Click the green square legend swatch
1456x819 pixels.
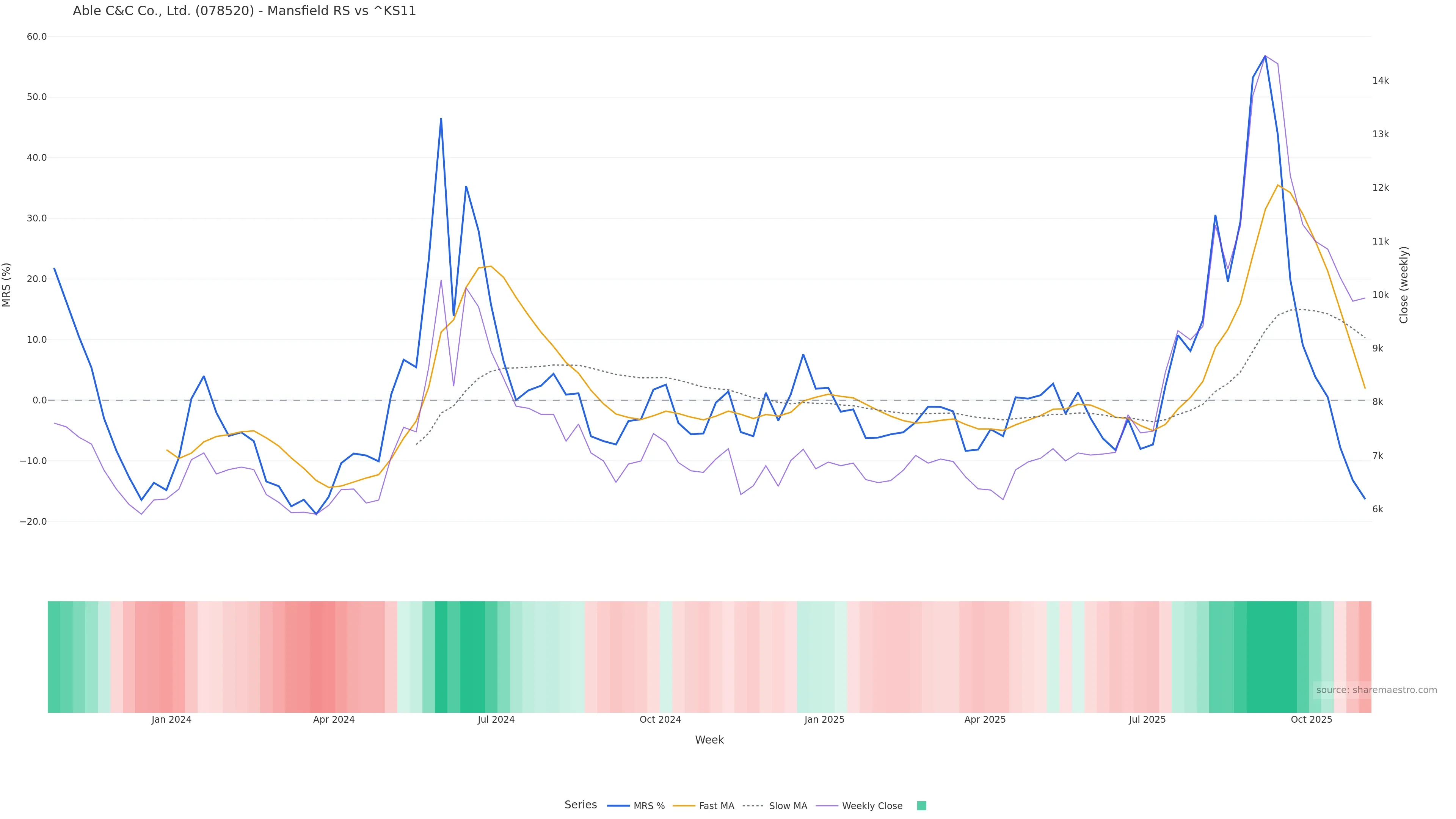(x=921, y=806)
